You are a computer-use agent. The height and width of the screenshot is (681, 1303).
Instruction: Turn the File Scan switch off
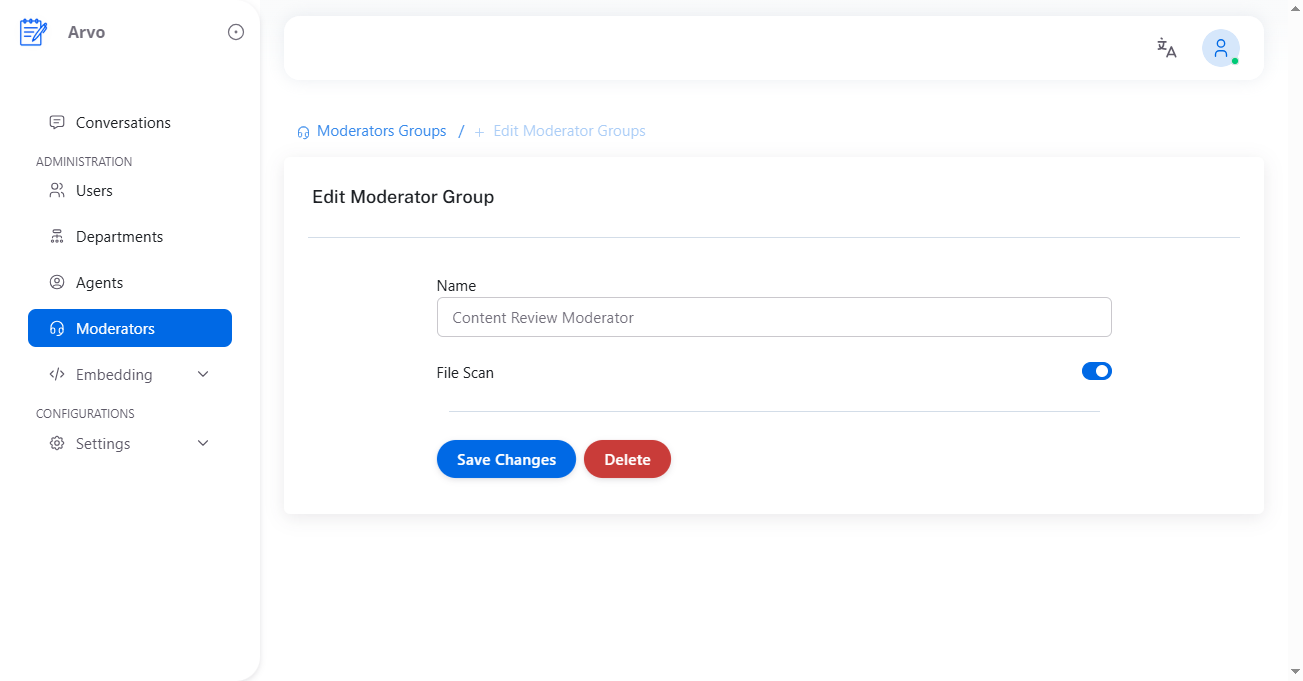(x=1097, y=370)
